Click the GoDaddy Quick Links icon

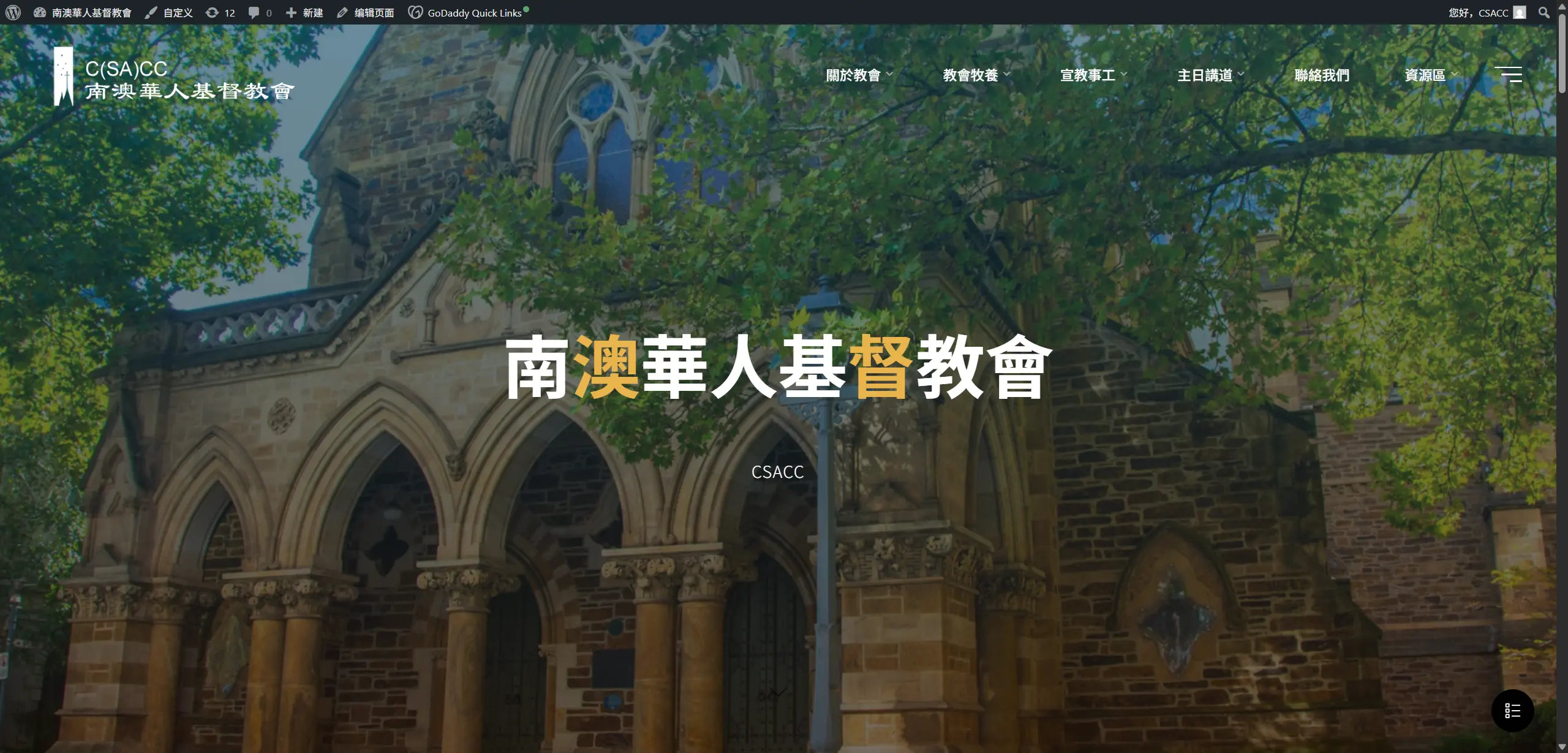416,12
